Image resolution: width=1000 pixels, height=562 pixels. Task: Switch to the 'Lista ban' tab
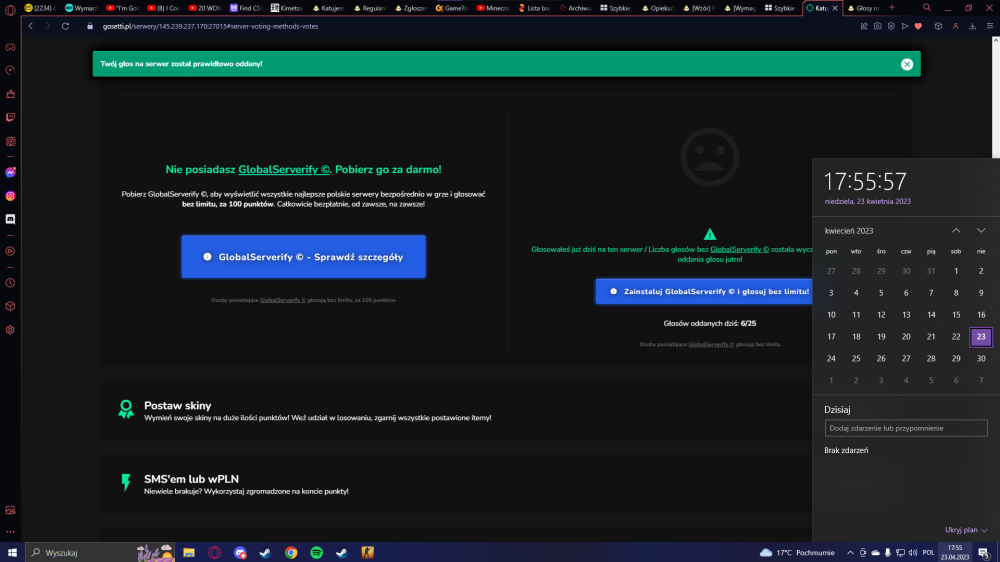pyautogui.click(x=534, y=8)
